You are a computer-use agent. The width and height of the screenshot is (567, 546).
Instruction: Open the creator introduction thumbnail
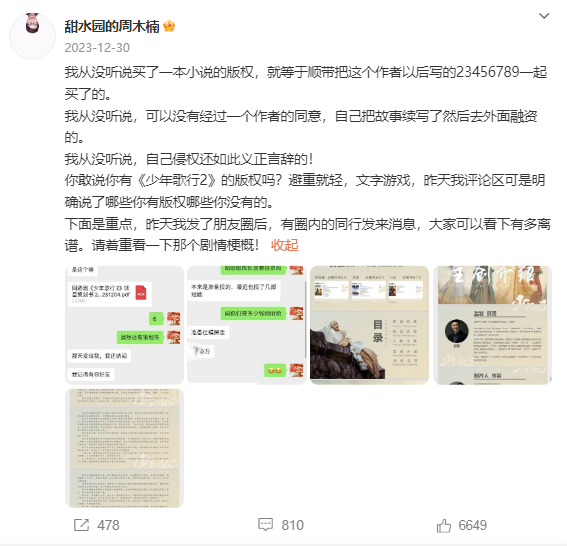[x=492, y=325]
